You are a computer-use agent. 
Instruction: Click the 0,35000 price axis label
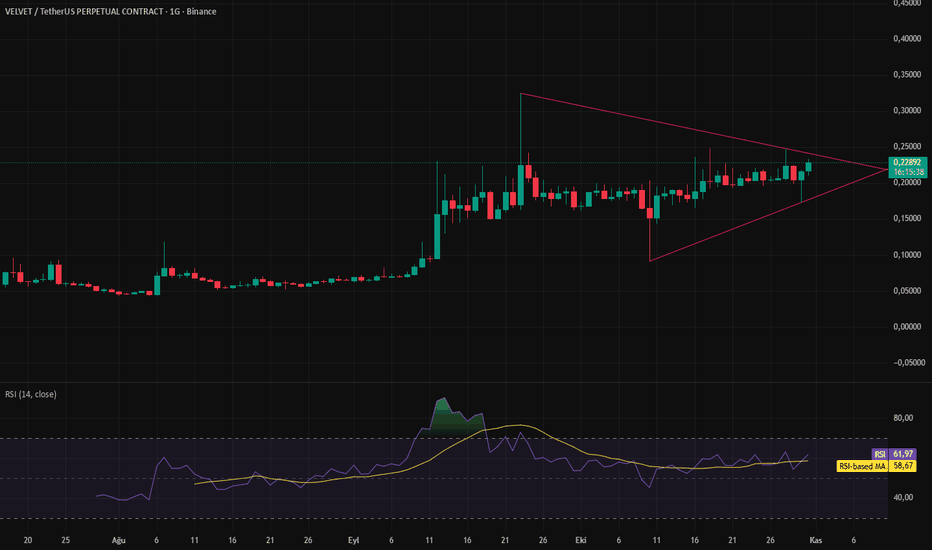(x=907, y=75)
